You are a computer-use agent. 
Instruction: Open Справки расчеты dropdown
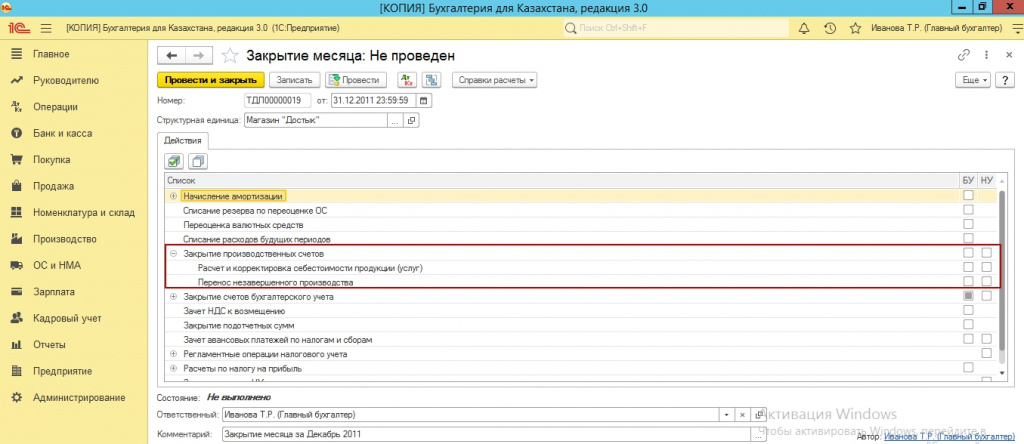click(494, 80)
